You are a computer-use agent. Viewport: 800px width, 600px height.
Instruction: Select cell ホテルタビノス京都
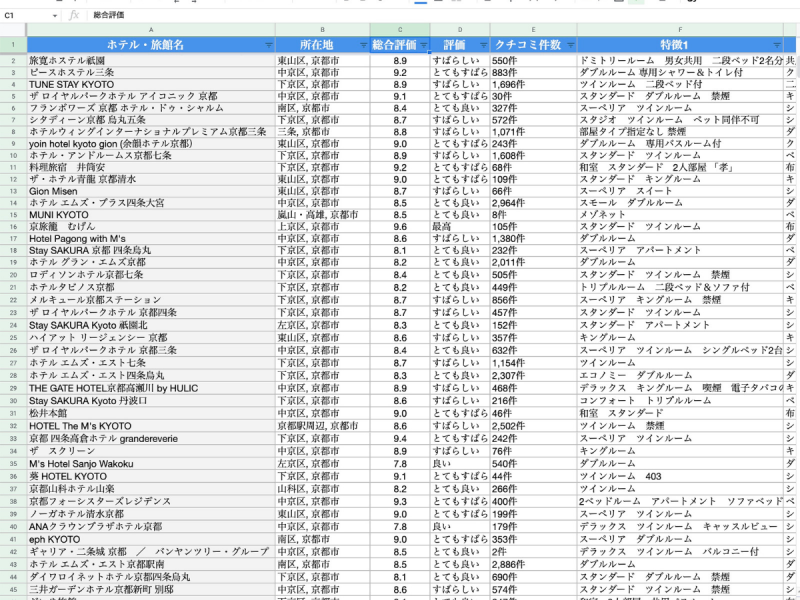(151, 287)
